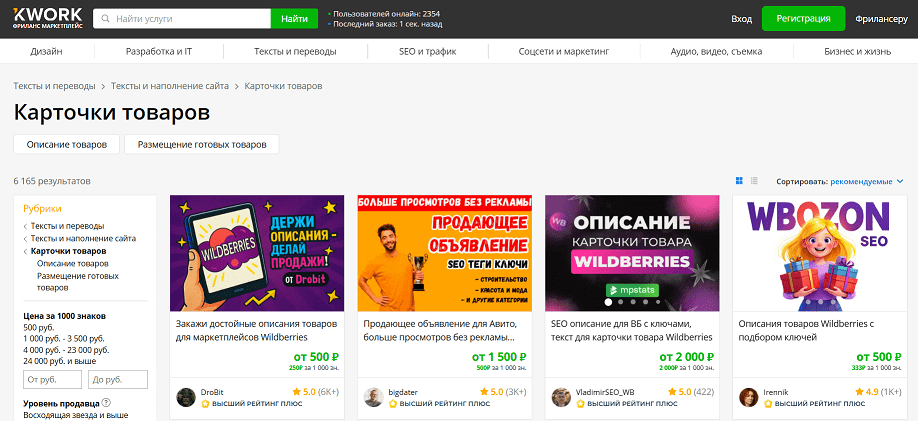This screenshot has height=421, width=918.
Task: Click breadcrumb Тексты и наполнение сайта
Action: [x=170, y=86]
